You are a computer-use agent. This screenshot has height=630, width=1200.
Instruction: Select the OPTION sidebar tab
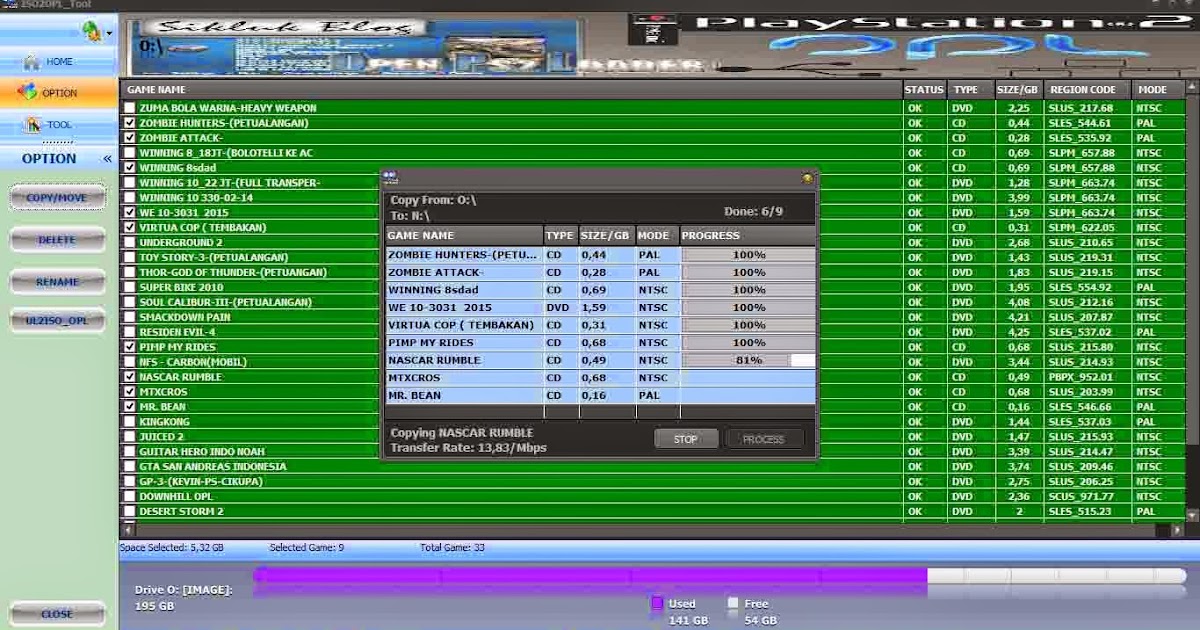click(x=58, y=92)
